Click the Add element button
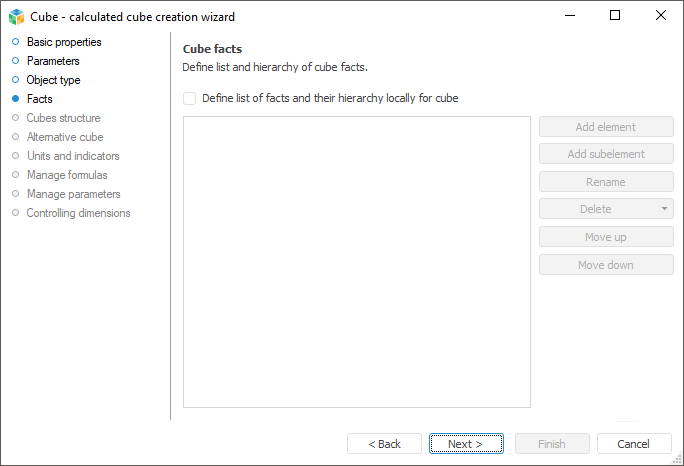Screen dimensions: 684x466 605,127
